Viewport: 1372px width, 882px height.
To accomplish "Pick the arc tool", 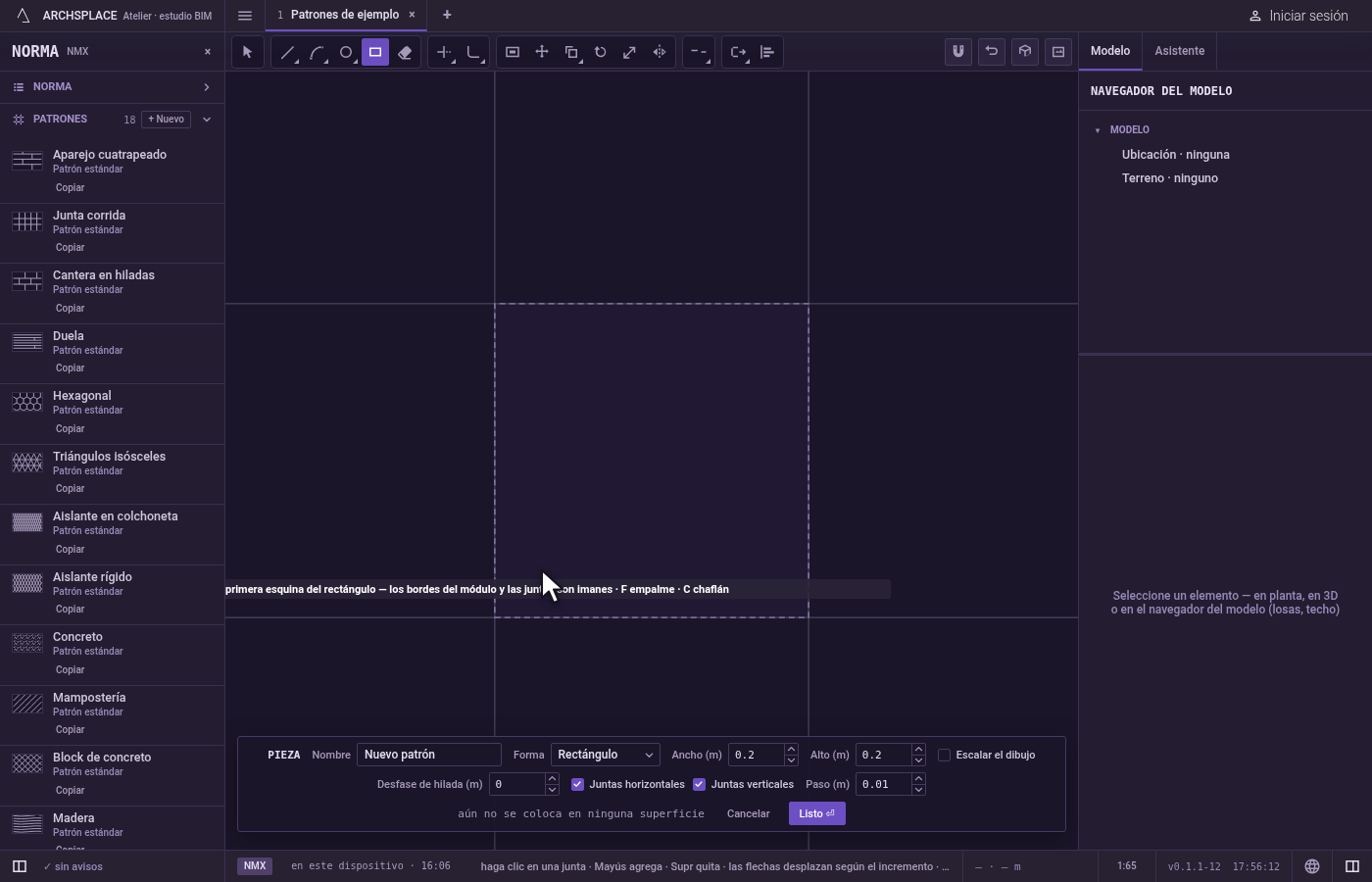I will 317,52.
